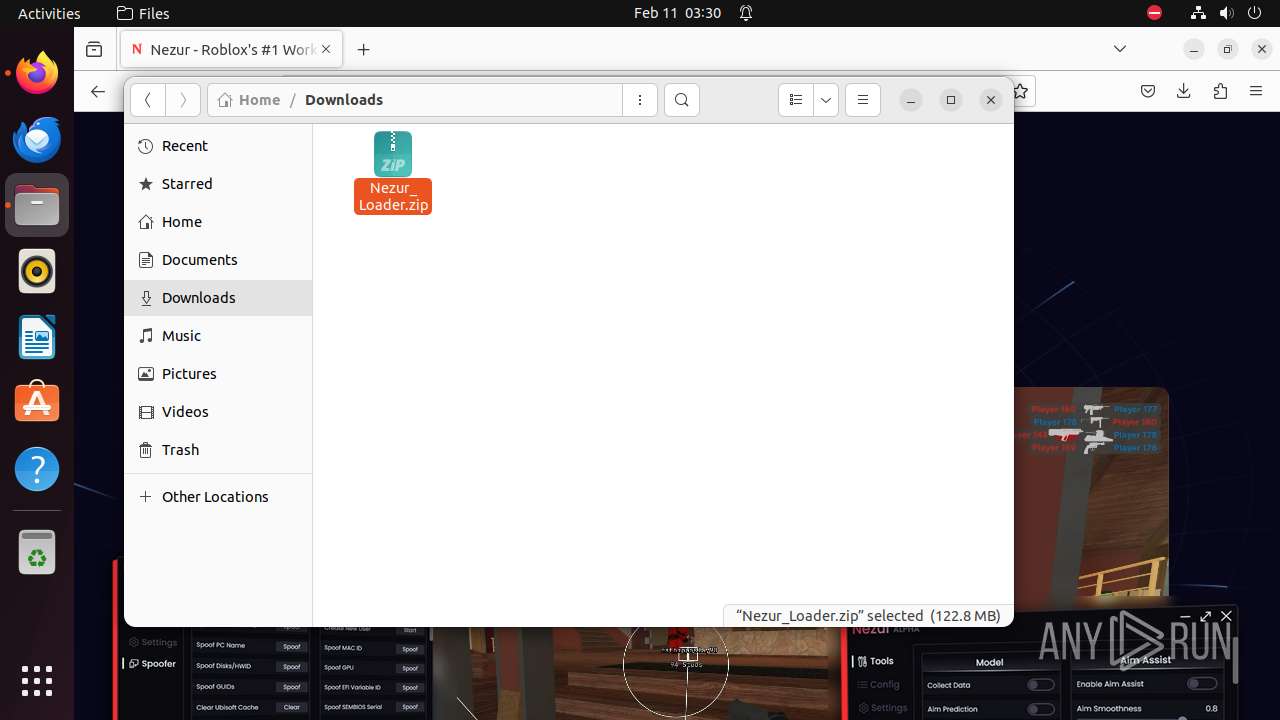Open power menu in top bar
This screenshot has height=720, width=1280.
(x=1254, y=13)
